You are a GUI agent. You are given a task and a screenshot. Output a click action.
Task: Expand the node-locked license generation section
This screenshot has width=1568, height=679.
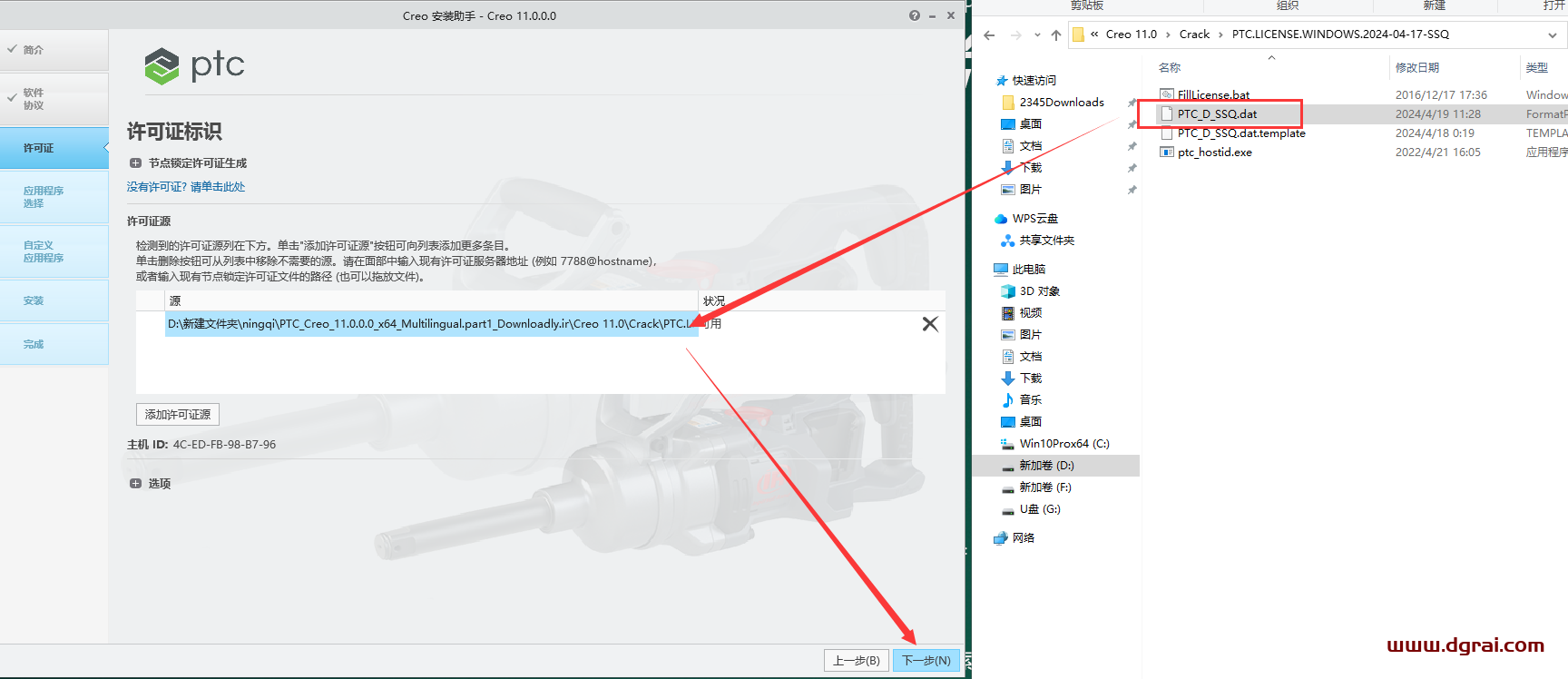tap(135, 163)
